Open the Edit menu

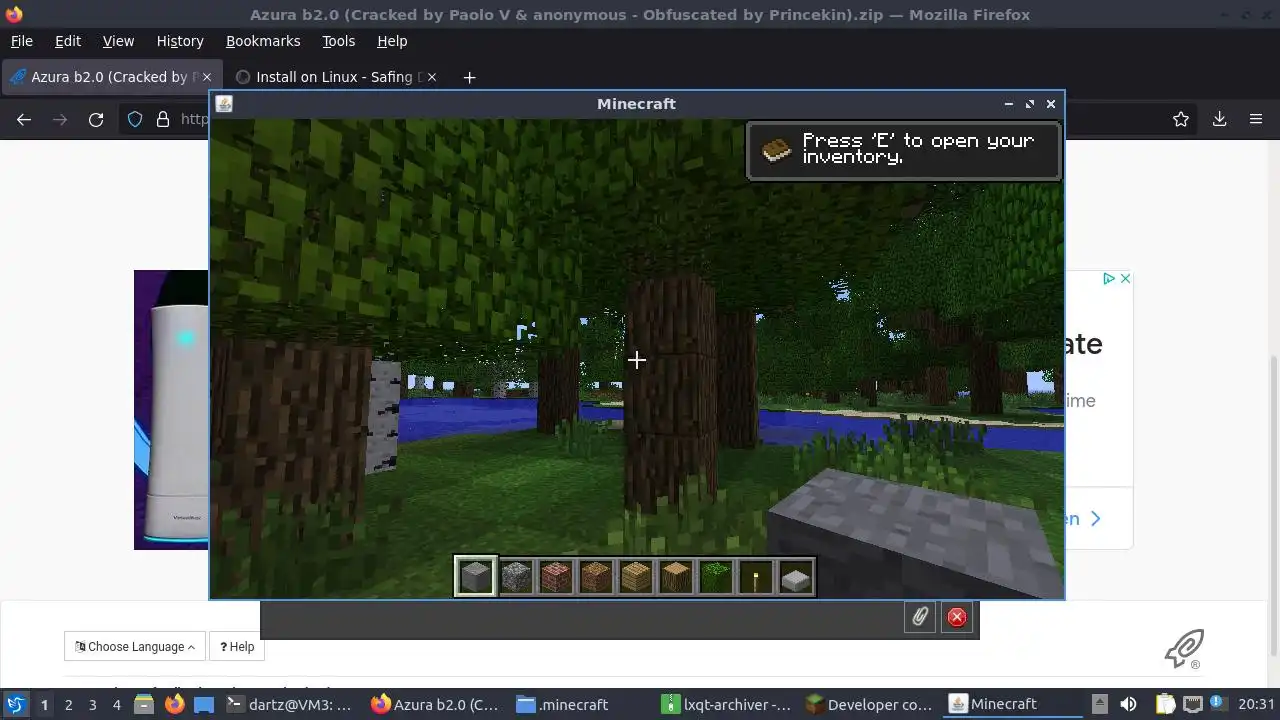click(68, 41)
